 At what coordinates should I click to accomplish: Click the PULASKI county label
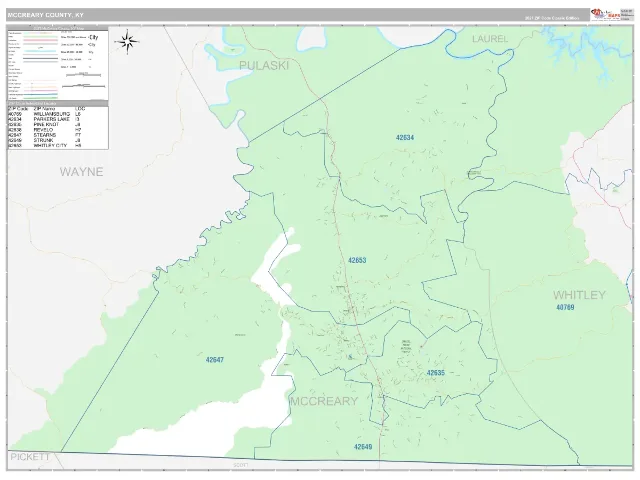264,65
